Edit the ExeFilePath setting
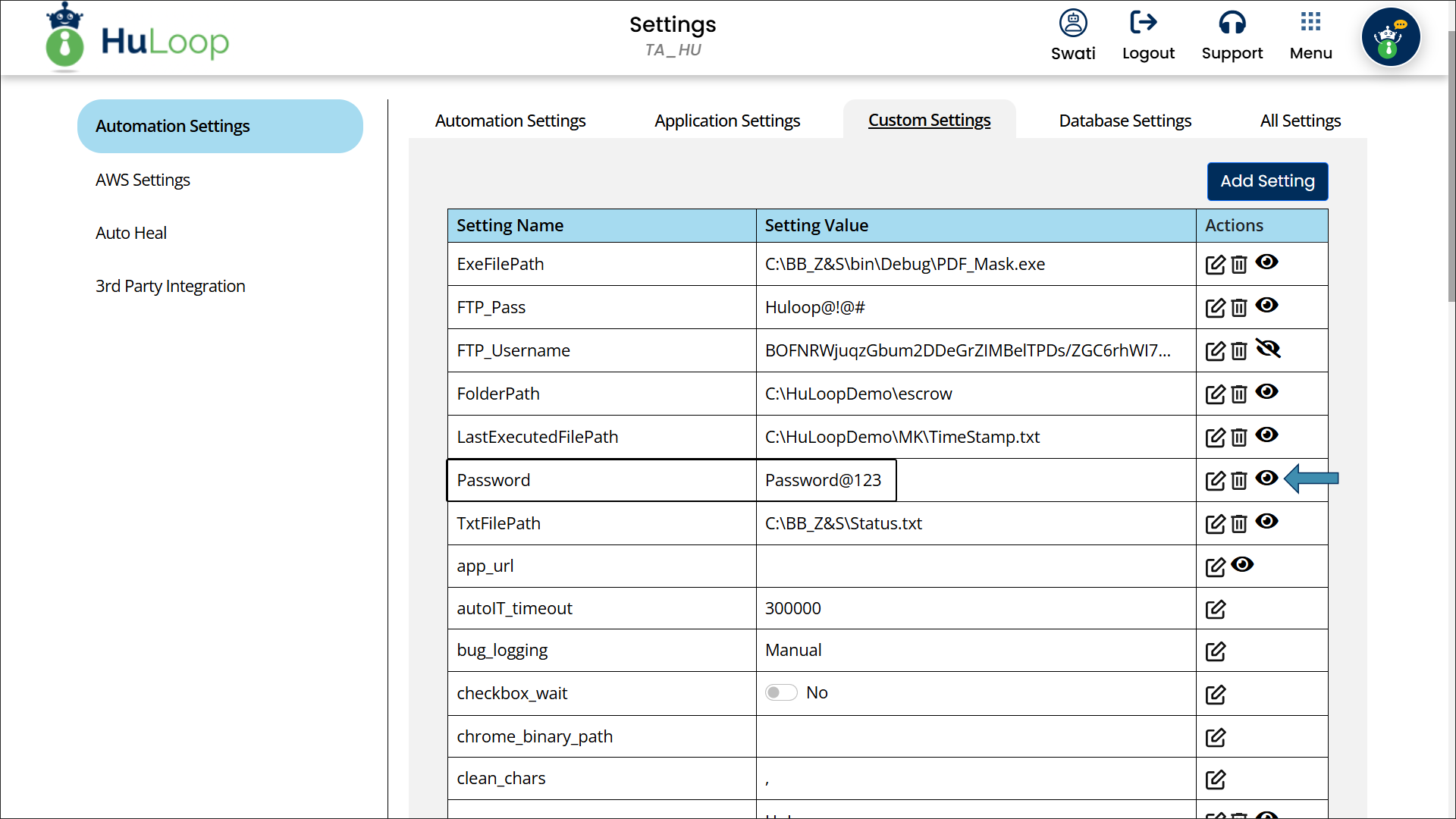 (x=1215, y=265)
